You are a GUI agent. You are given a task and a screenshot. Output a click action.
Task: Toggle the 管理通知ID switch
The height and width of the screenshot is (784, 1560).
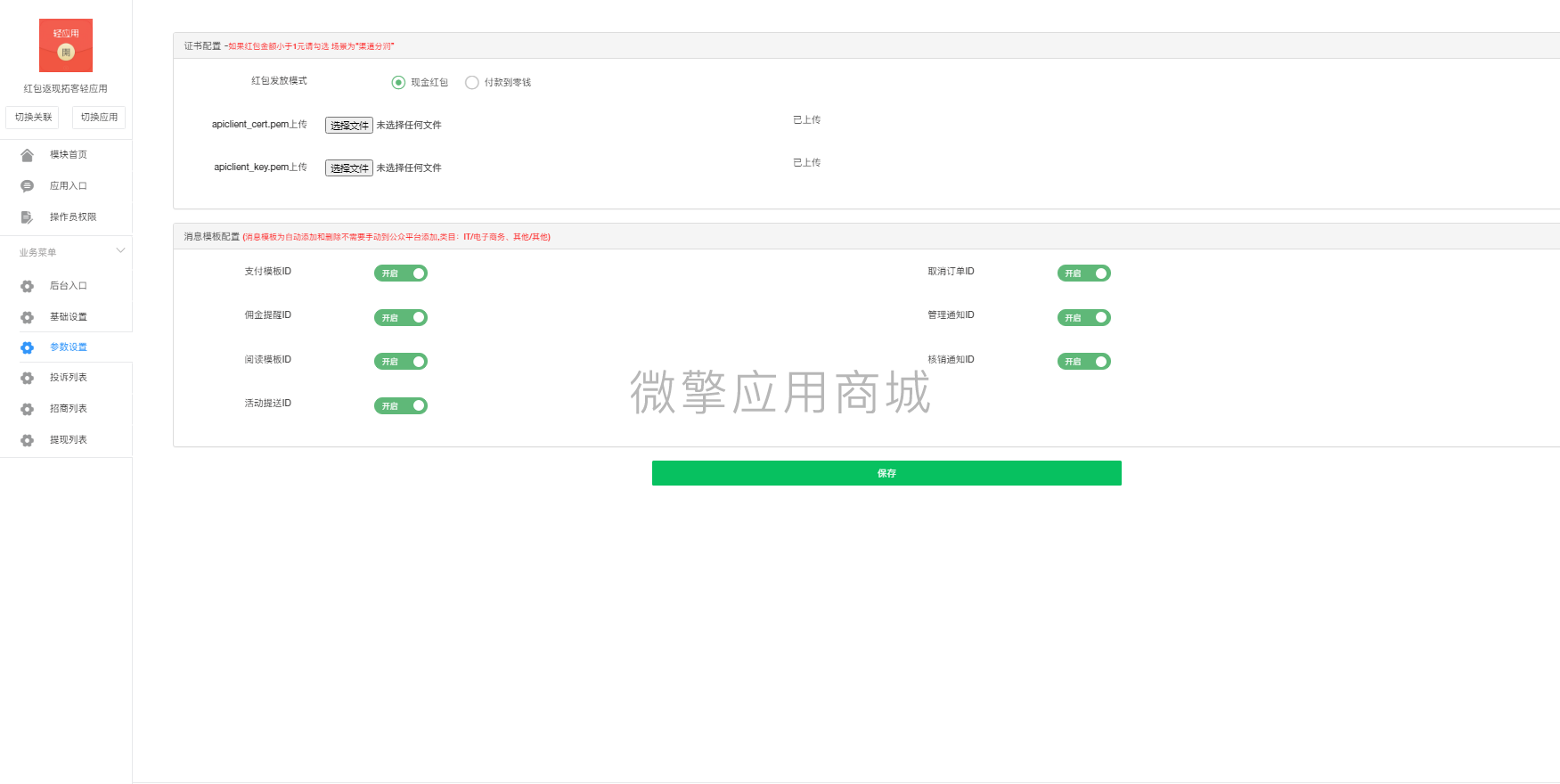[1084, 318]
